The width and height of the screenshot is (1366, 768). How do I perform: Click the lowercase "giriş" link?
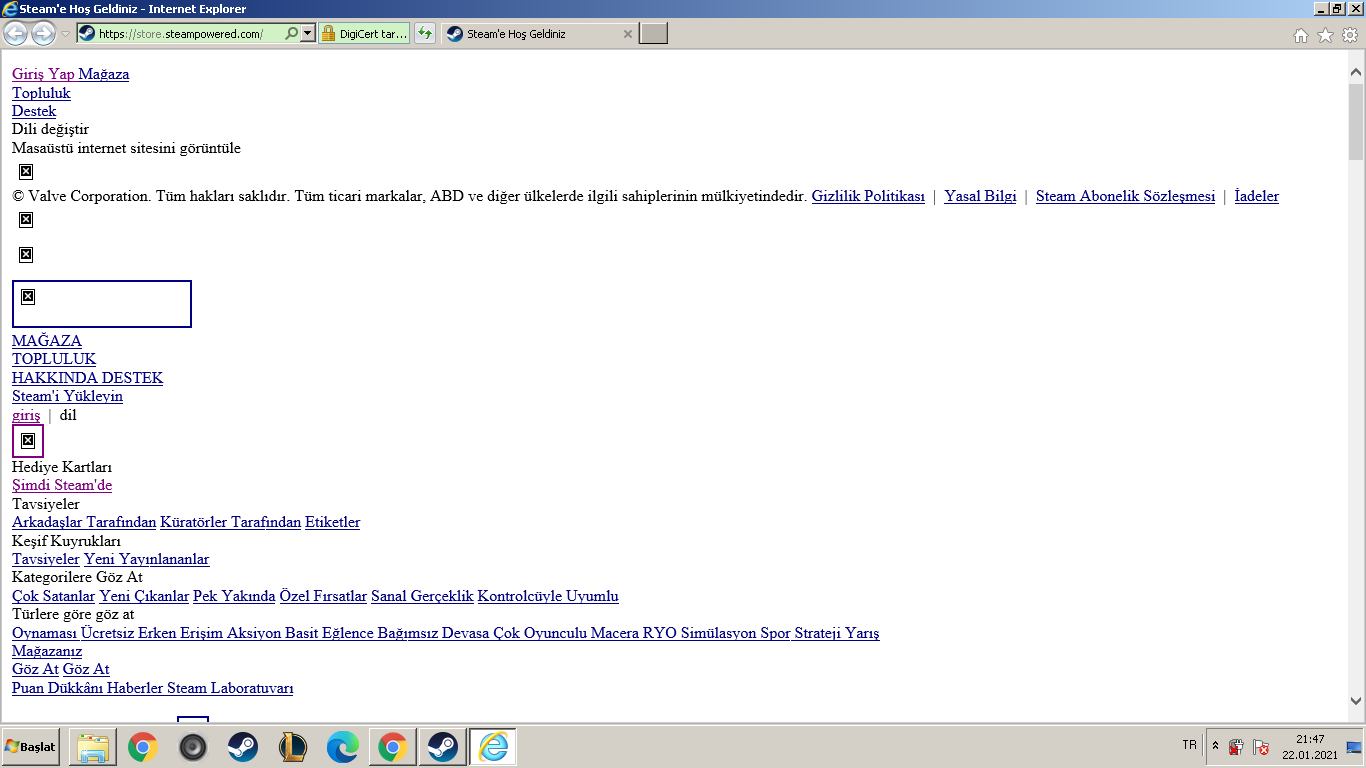[x=26, y=415]
